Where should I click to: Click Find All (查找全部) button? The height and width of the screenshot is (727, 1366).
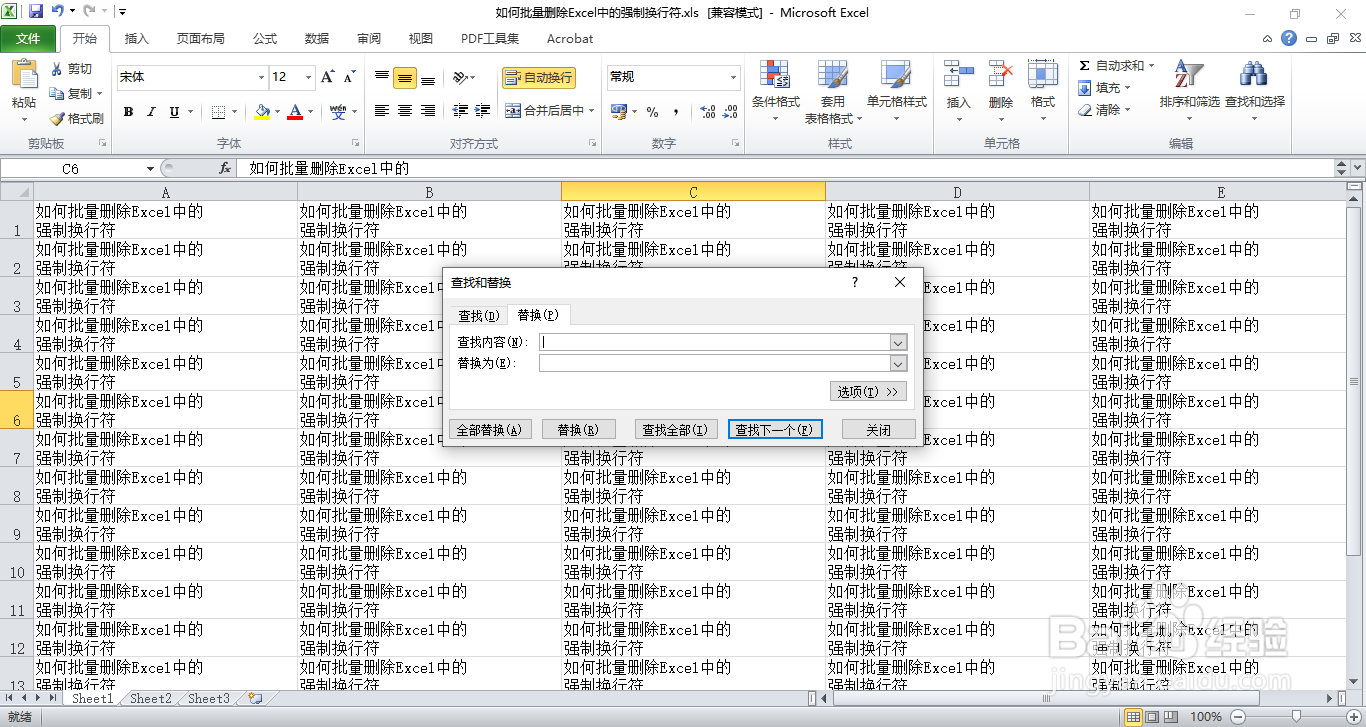(675, 430)
